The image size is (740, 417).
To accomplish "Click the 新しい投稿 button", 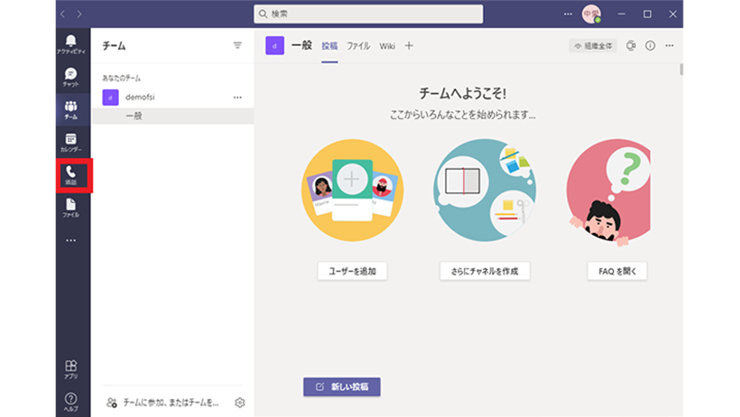I will pyautogui.click(x=342, y=386).
